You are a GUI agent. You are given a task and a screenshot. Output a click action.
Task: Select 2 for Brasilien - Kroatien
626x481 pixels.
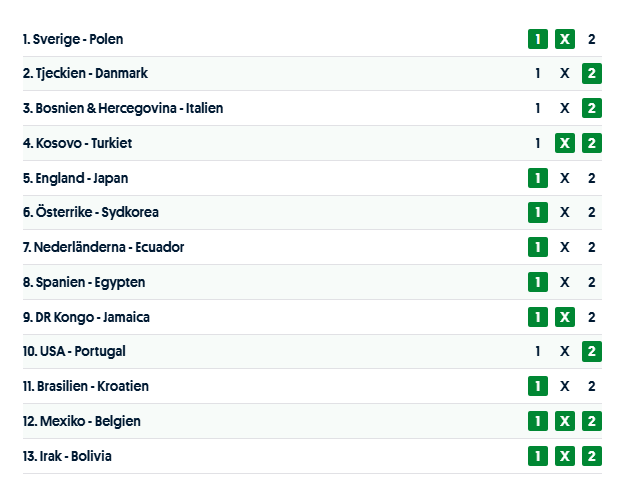click(x=592, y=386)
